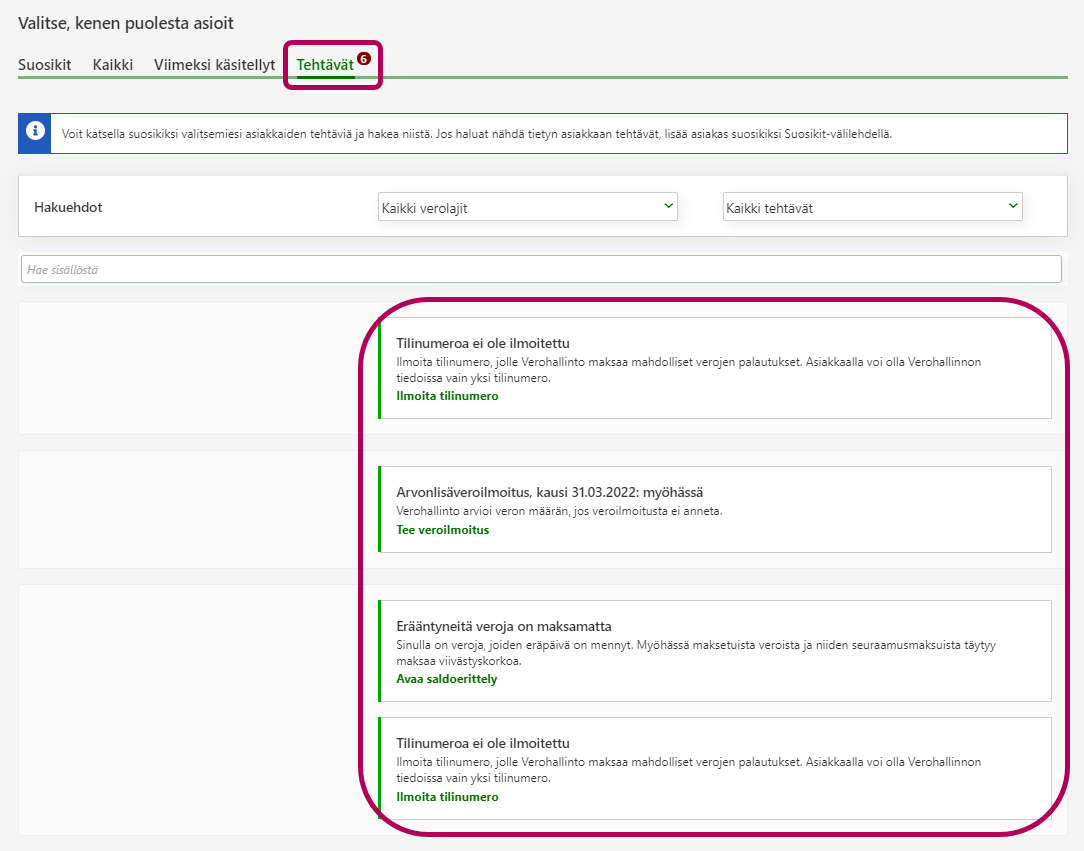The width and height of the screenshot is (1084, 851).
Task: Open the Kaikki tab
Action: (113, 65)
